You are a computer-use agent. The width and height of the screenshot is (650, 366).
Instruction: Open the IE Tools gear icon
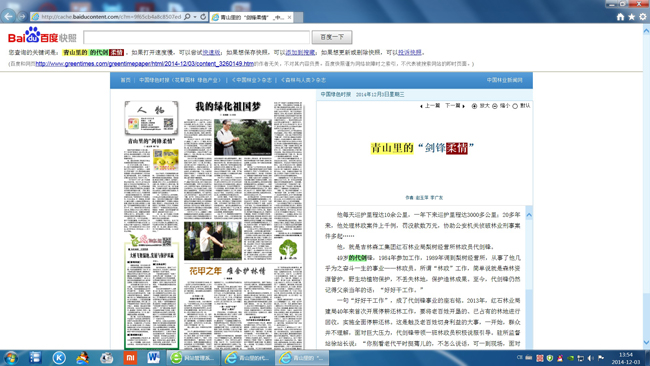click(643, 17)
